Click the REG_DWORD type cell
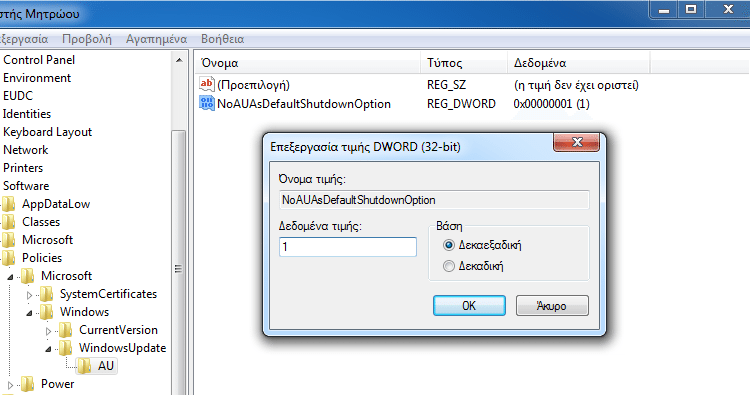 click(x=461, y=104)
